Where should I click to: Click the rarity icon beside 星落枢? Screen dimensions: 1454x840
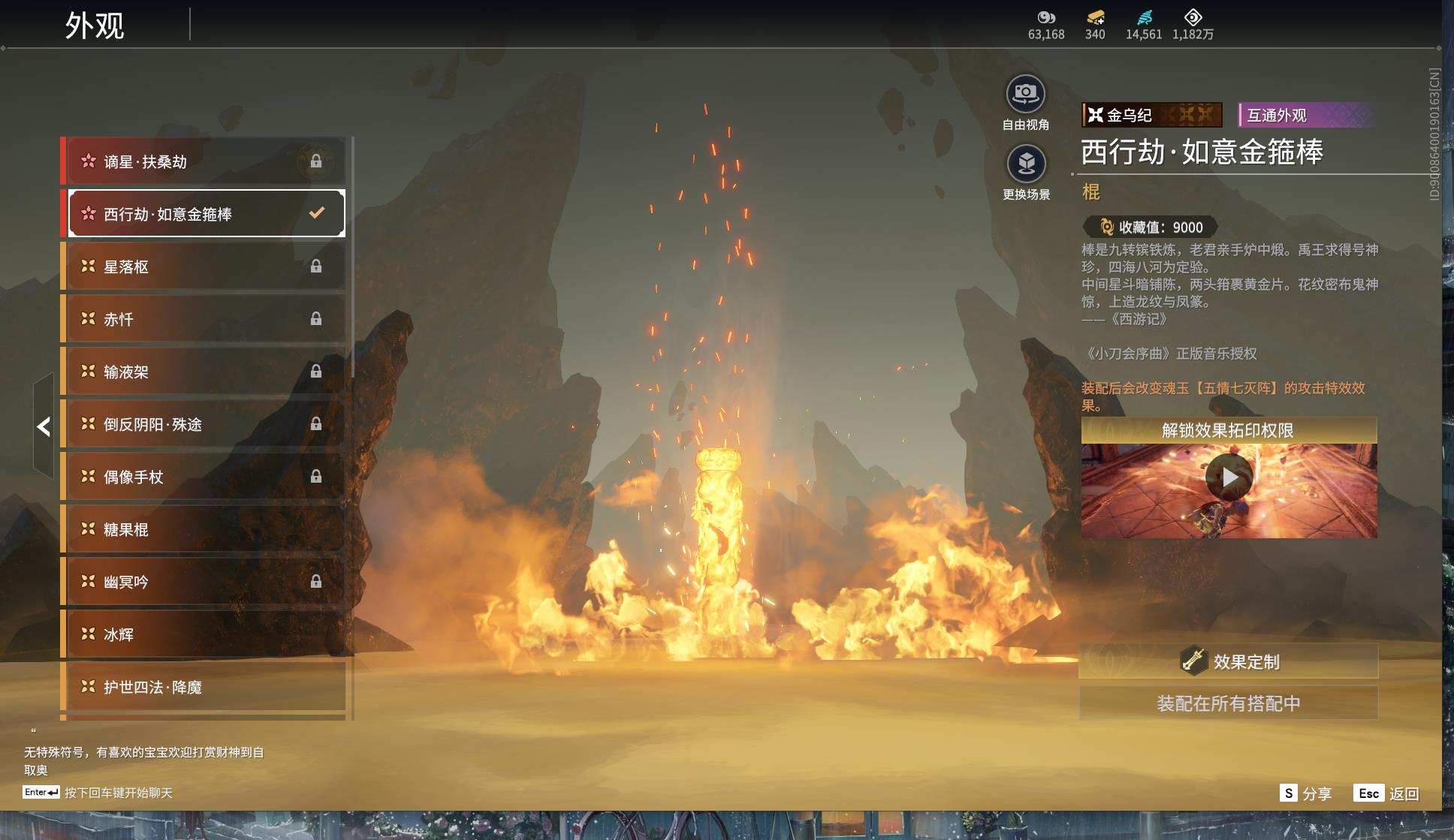click(88, 266)
